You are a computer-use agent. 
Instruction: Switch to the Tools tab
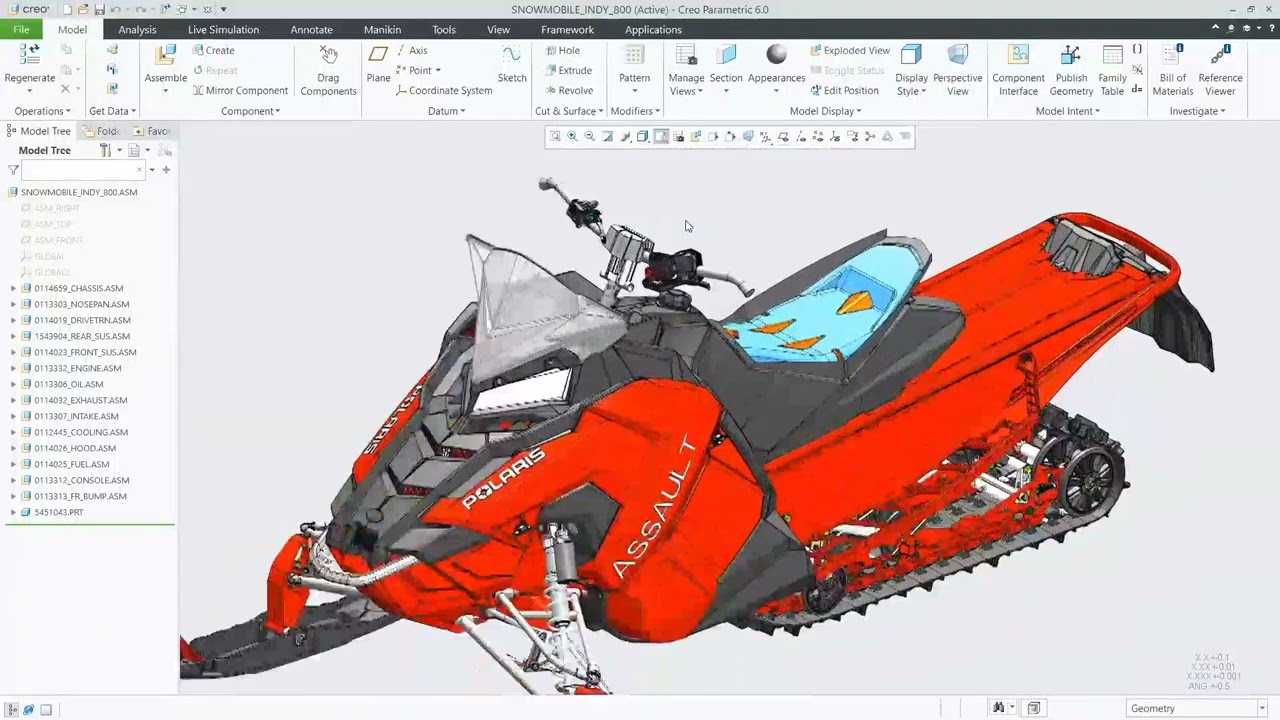(x=444, y=29)
